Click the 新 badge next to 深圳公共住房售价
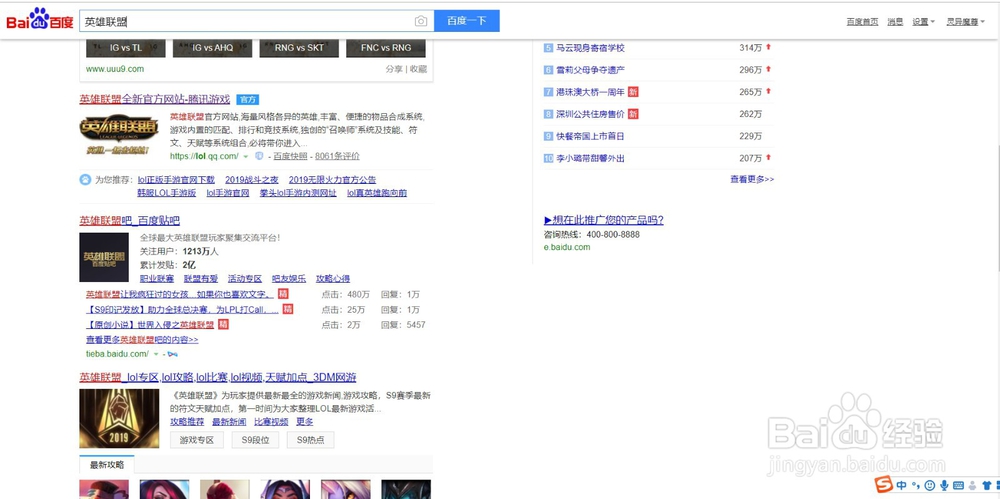 tap(633, 114)
